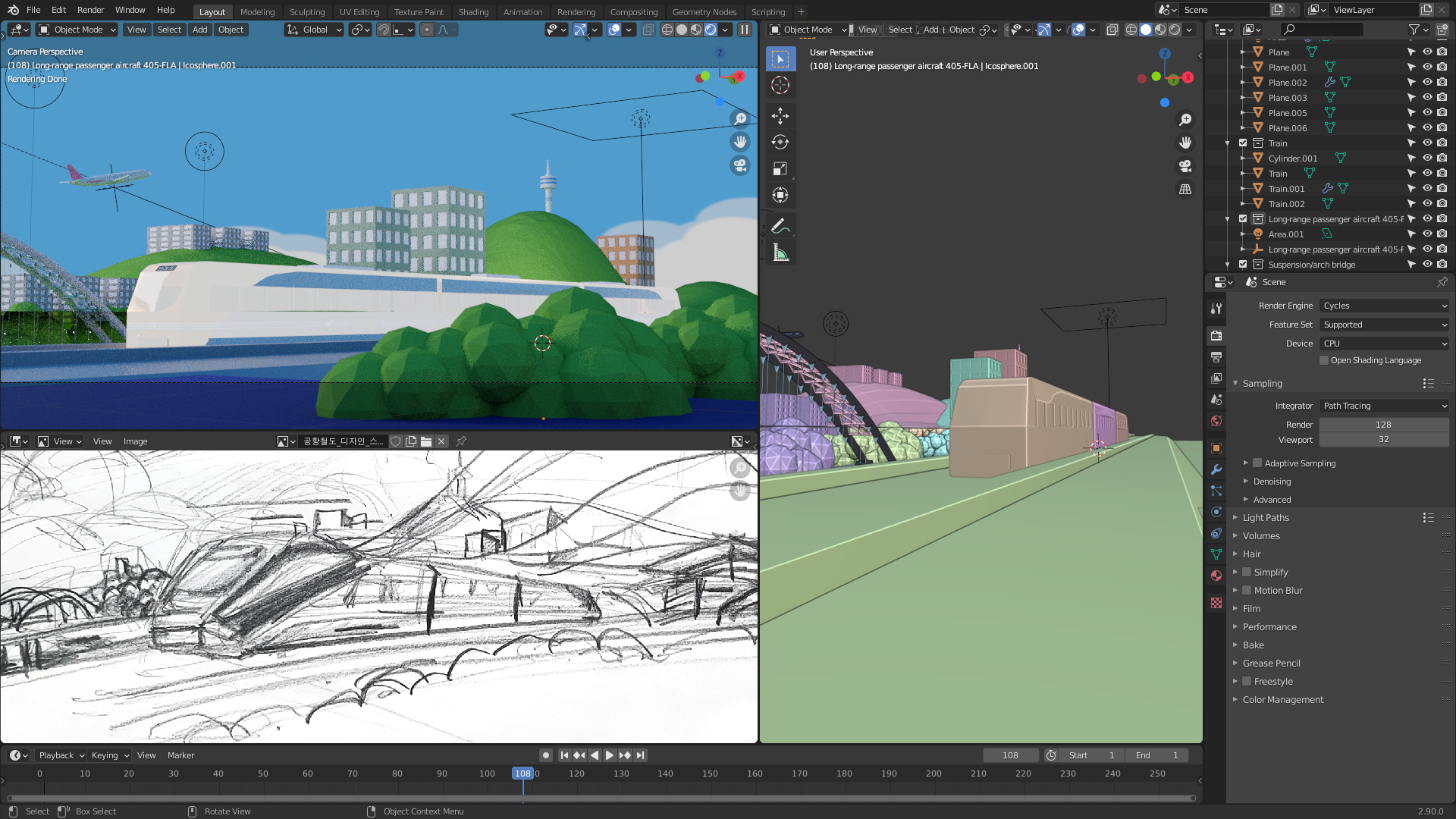The width and height of the screenshot is (1456, 819).
Task: Enable the Motion Blur checkbox
Action: click(1247, 590)
